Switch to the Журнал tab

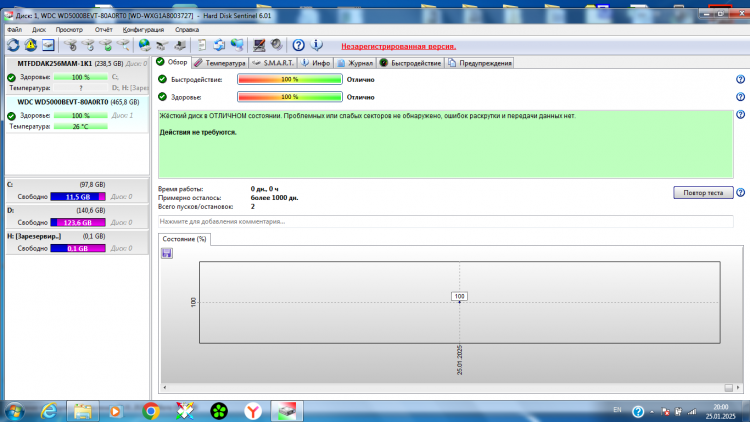[x=355, y=63]
